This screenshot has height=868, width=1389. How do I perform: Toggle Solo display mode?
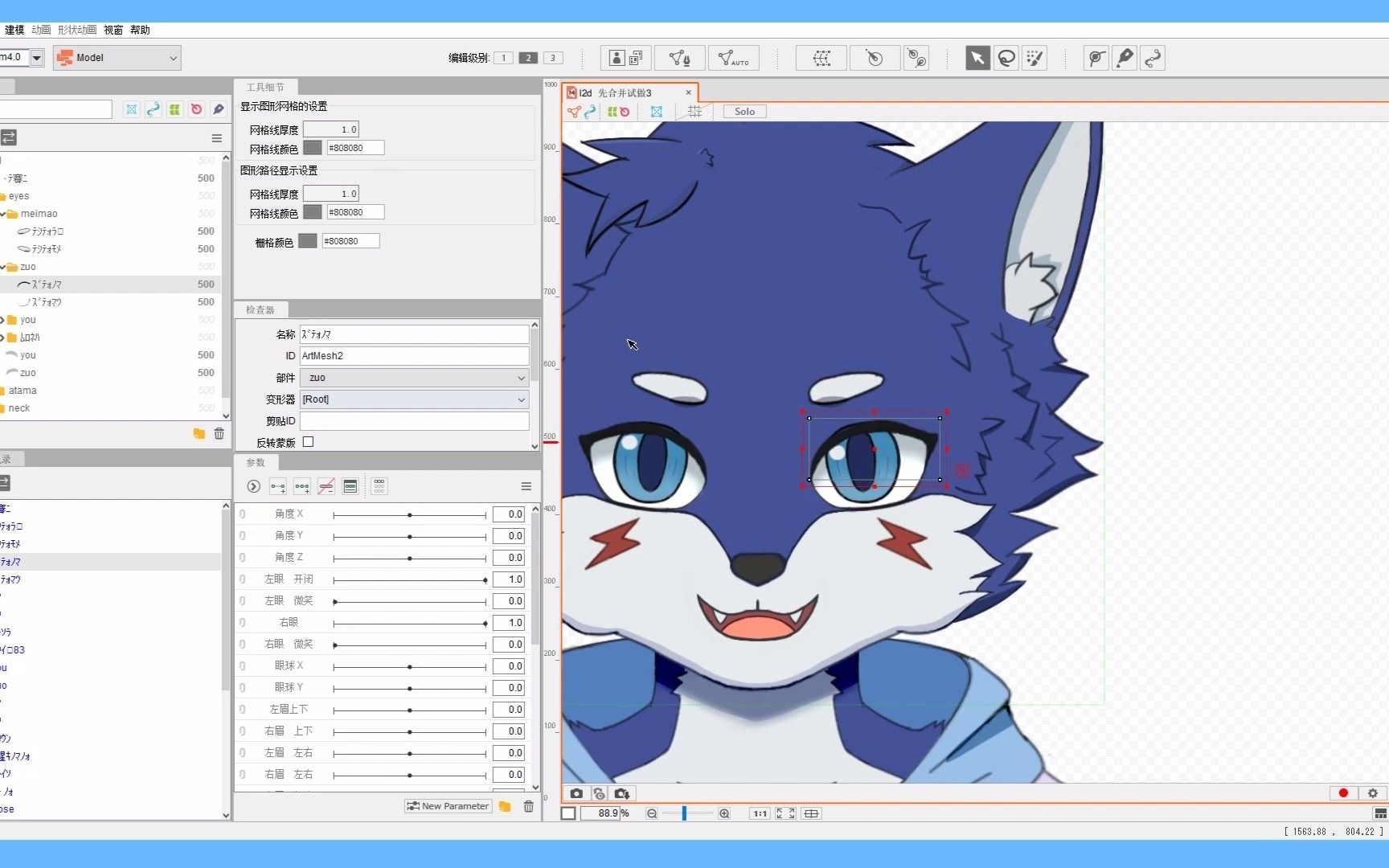pyautogui.click(x=744, y=112)
